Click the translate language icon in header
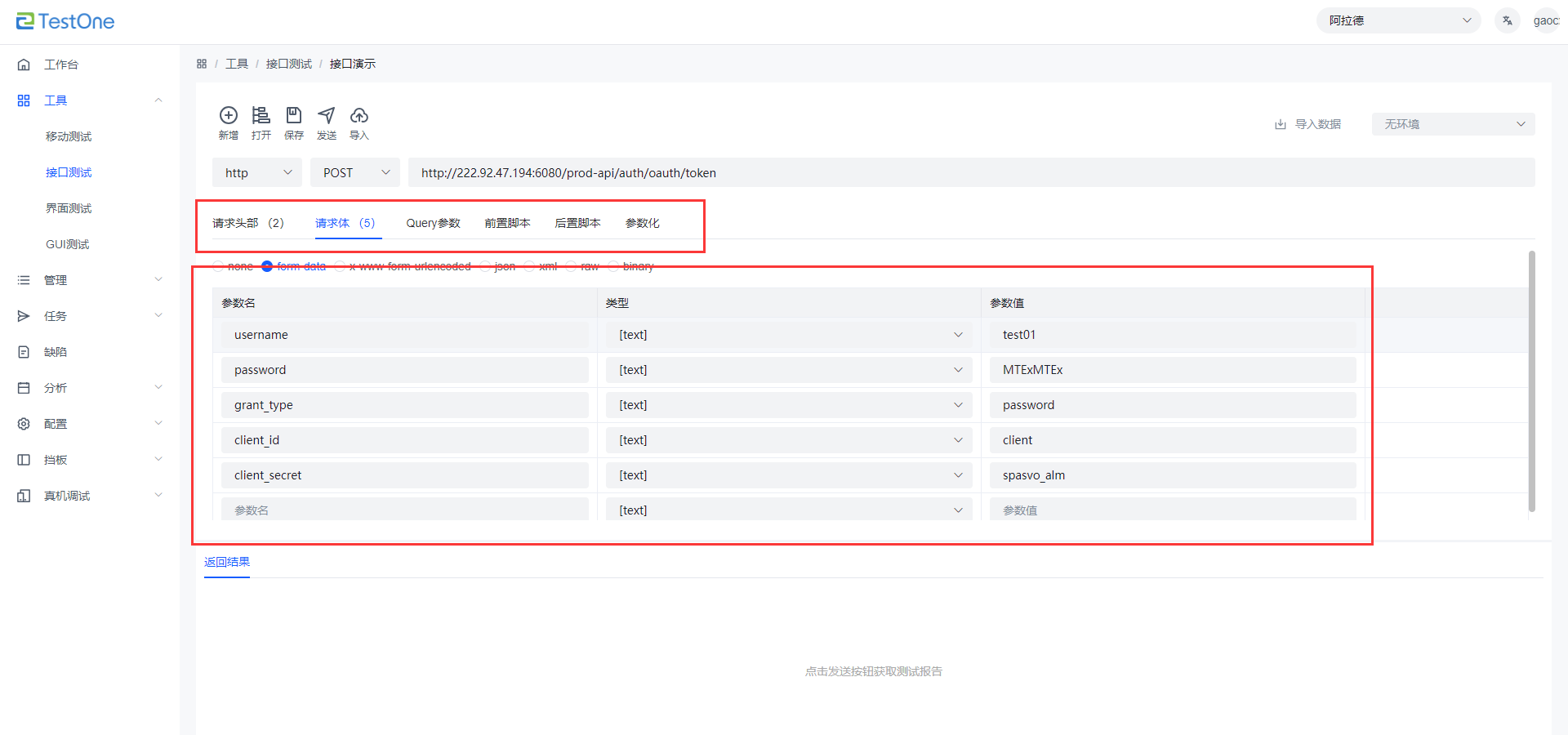This screenshot has height=735, width=1568. pos(1507,20)
